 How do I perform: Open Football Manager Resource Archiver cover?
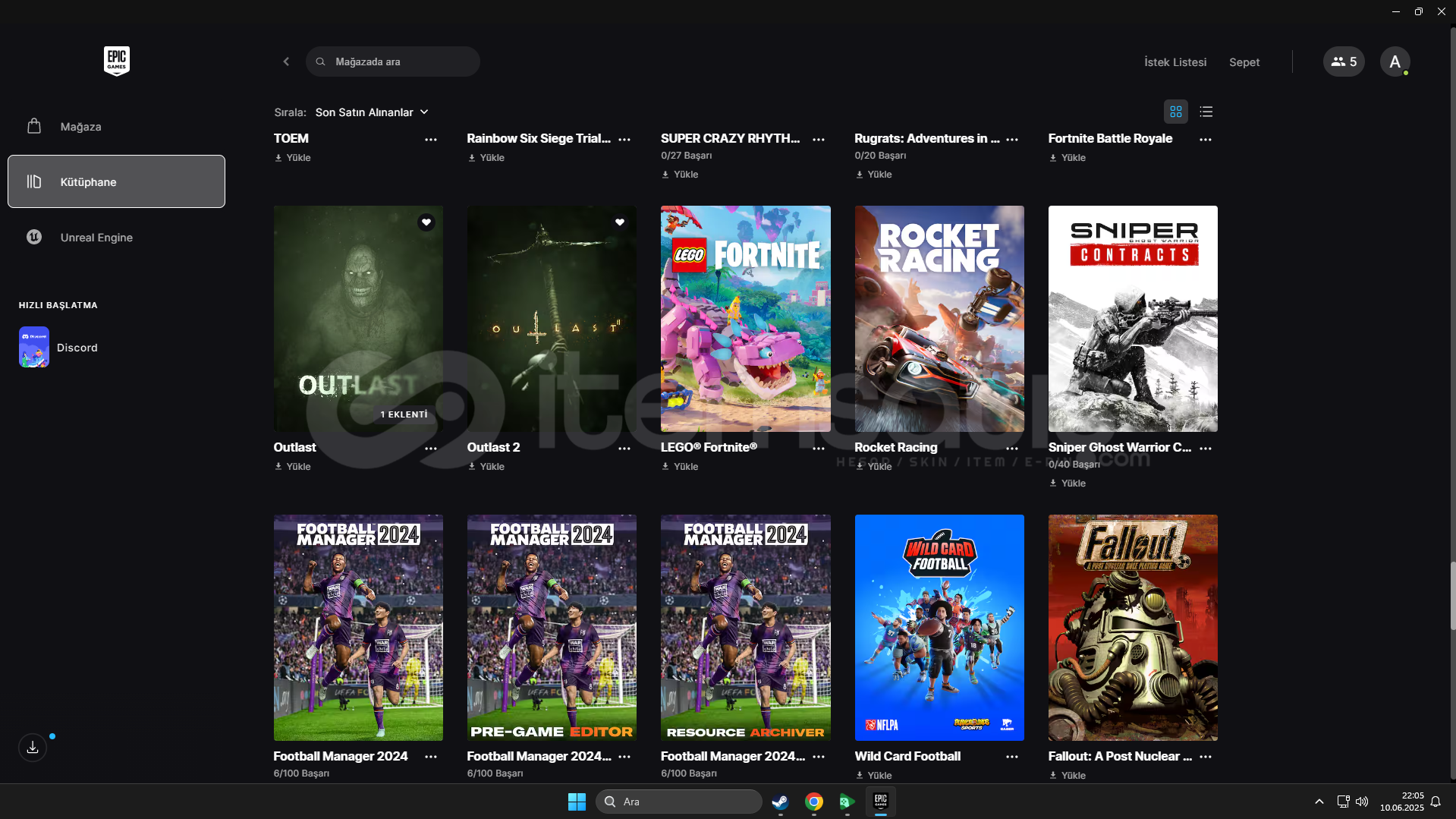(x=746, y=628)
